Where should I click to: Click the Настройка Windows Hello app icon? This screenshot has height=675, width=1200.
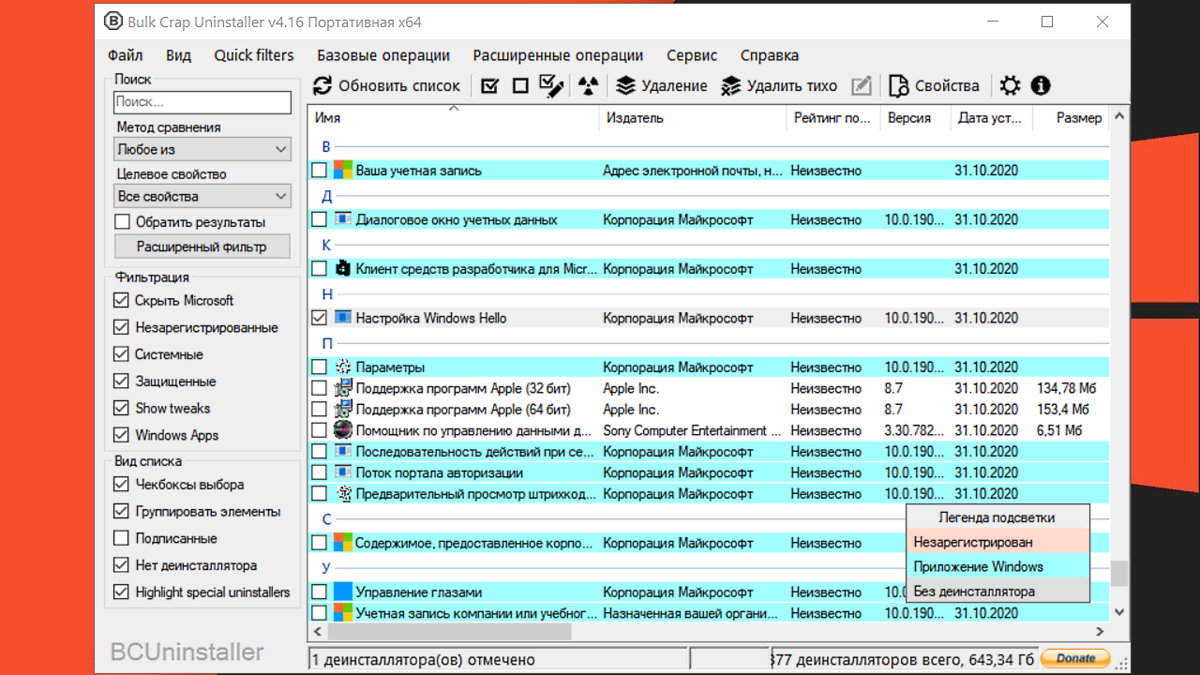(343, 318)
